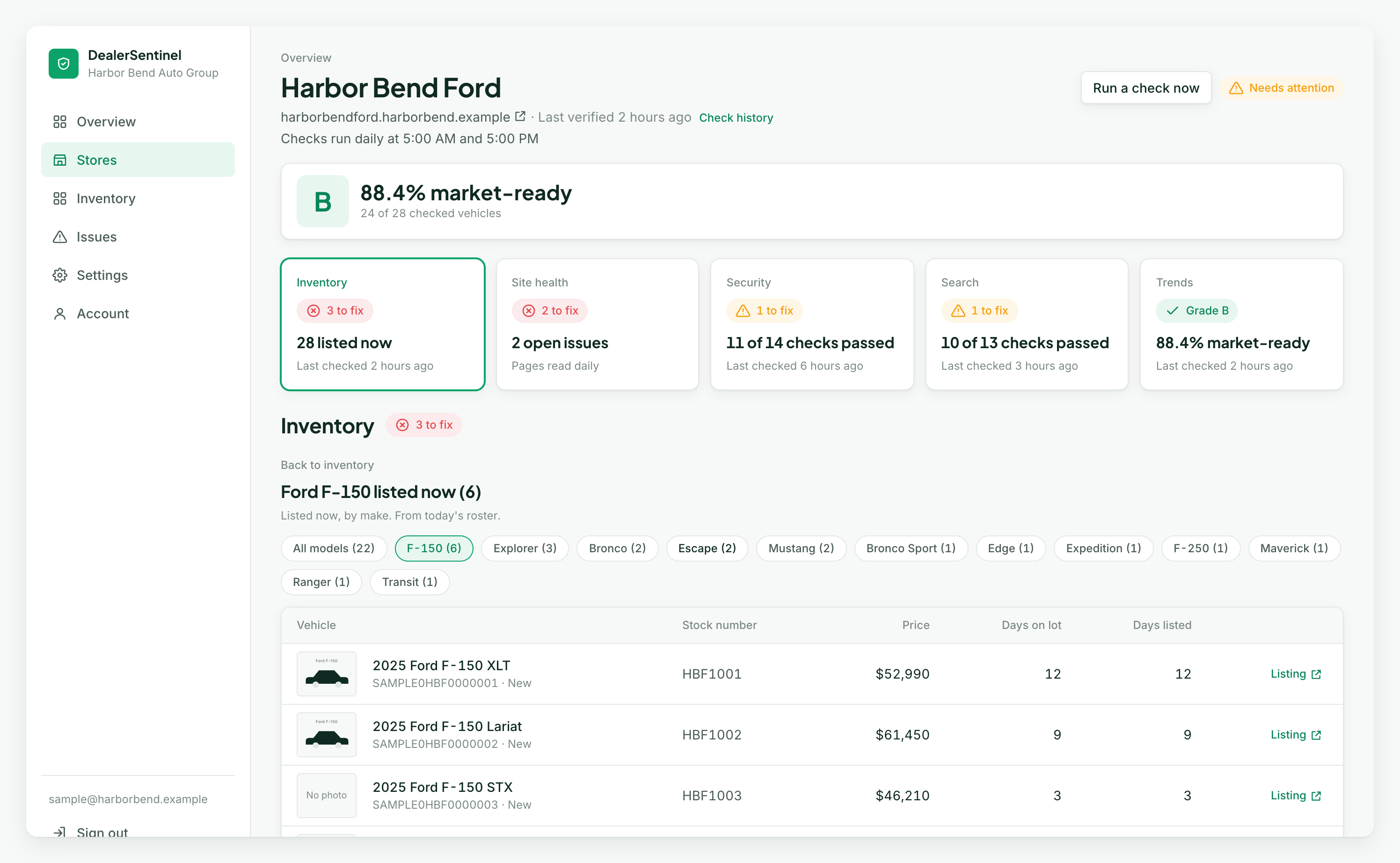The width and height of the screenshot is (1400, 863).
Task: Go to Stores in the sidebar
Action: 138,160
